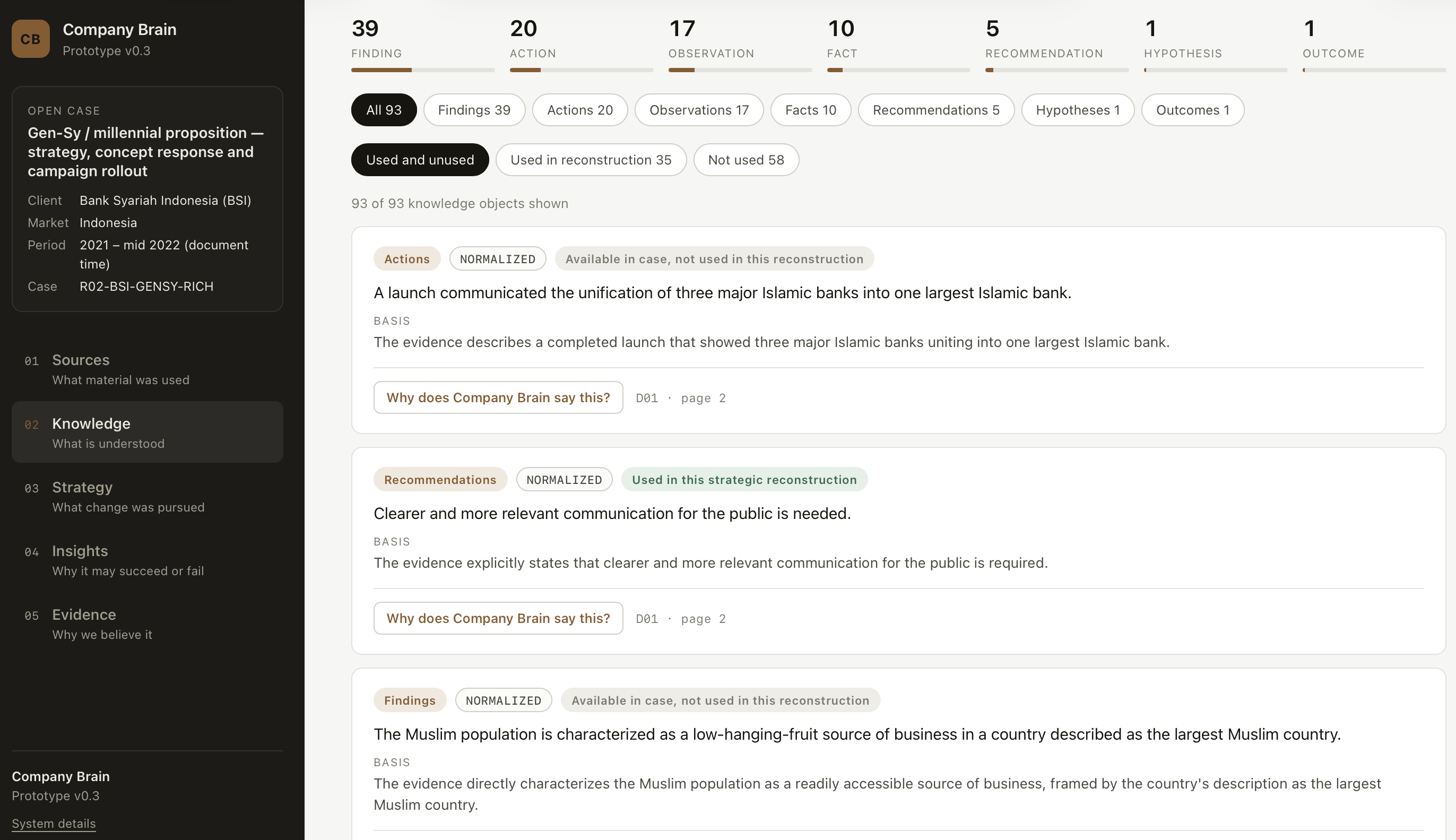
Task: Navigate to the Evidence section
Action: (x=147, y=623)
